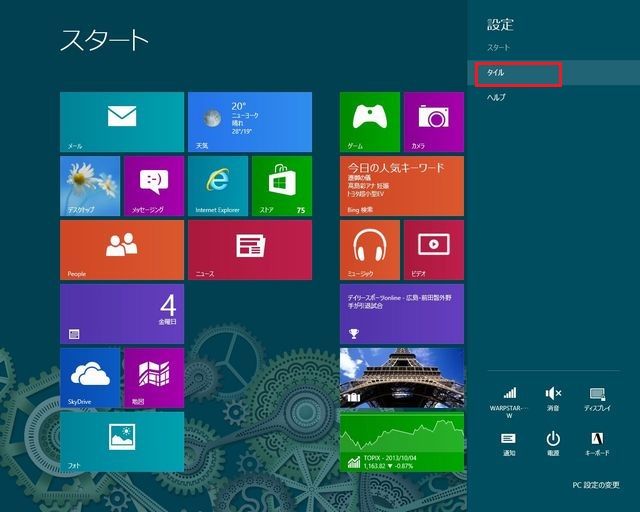Open the 地図 (Maps) tile
Screen dimensions: 640x512
tap(154, 378)
